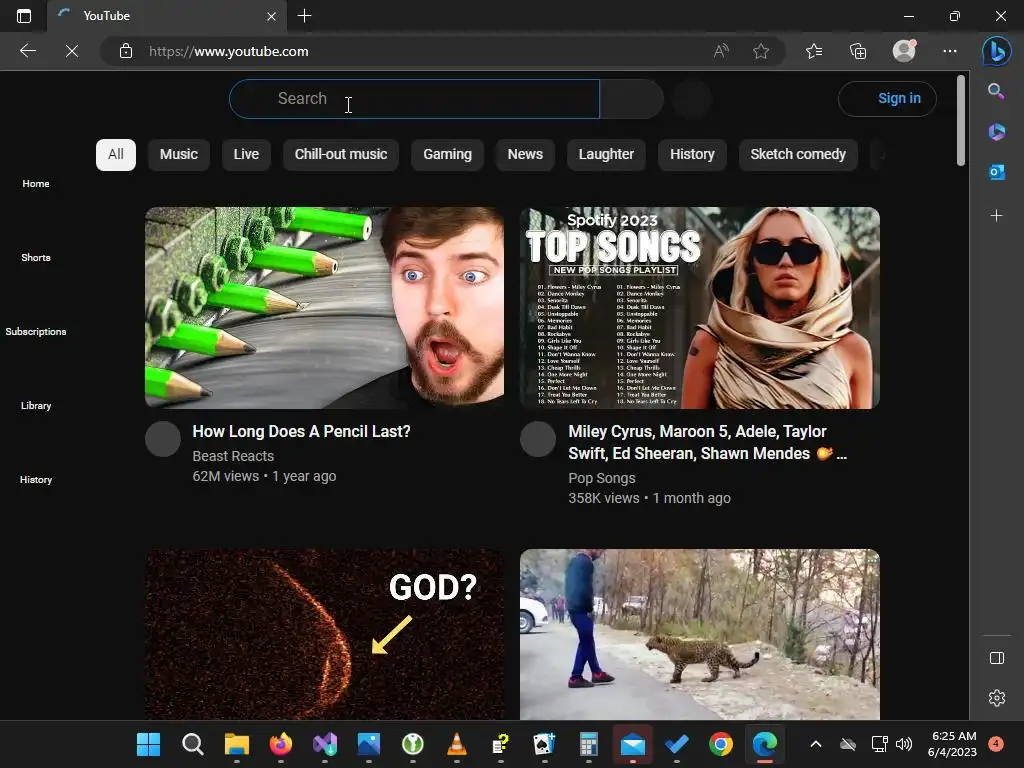Open Library in YouTube sidebar
Viewport: 1024px width, 768px height.
click(36, 406)
